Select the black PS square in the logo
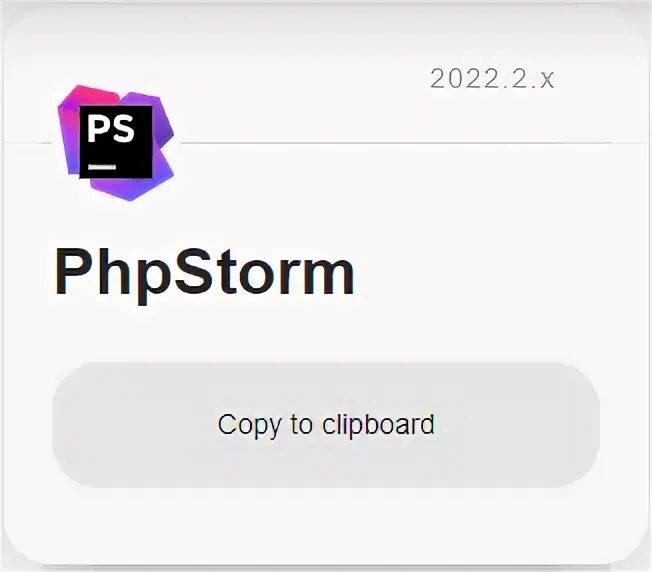This screenshot has height=572, width=652. coord(116,142)
